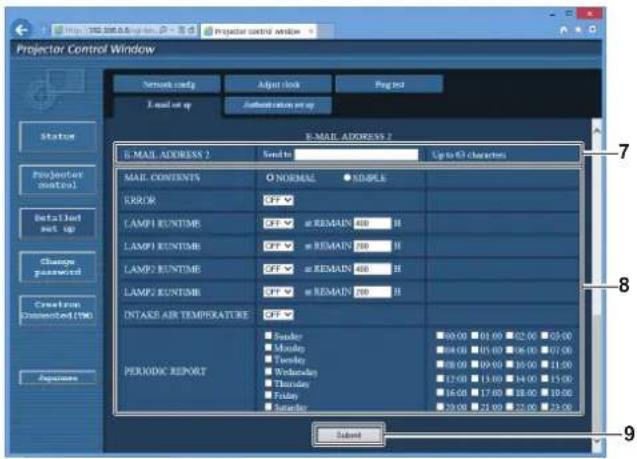Viewport: 637px width, 459px height.
Task: Enable the 15:00 report time checkbox
Action: click(545, 378)
